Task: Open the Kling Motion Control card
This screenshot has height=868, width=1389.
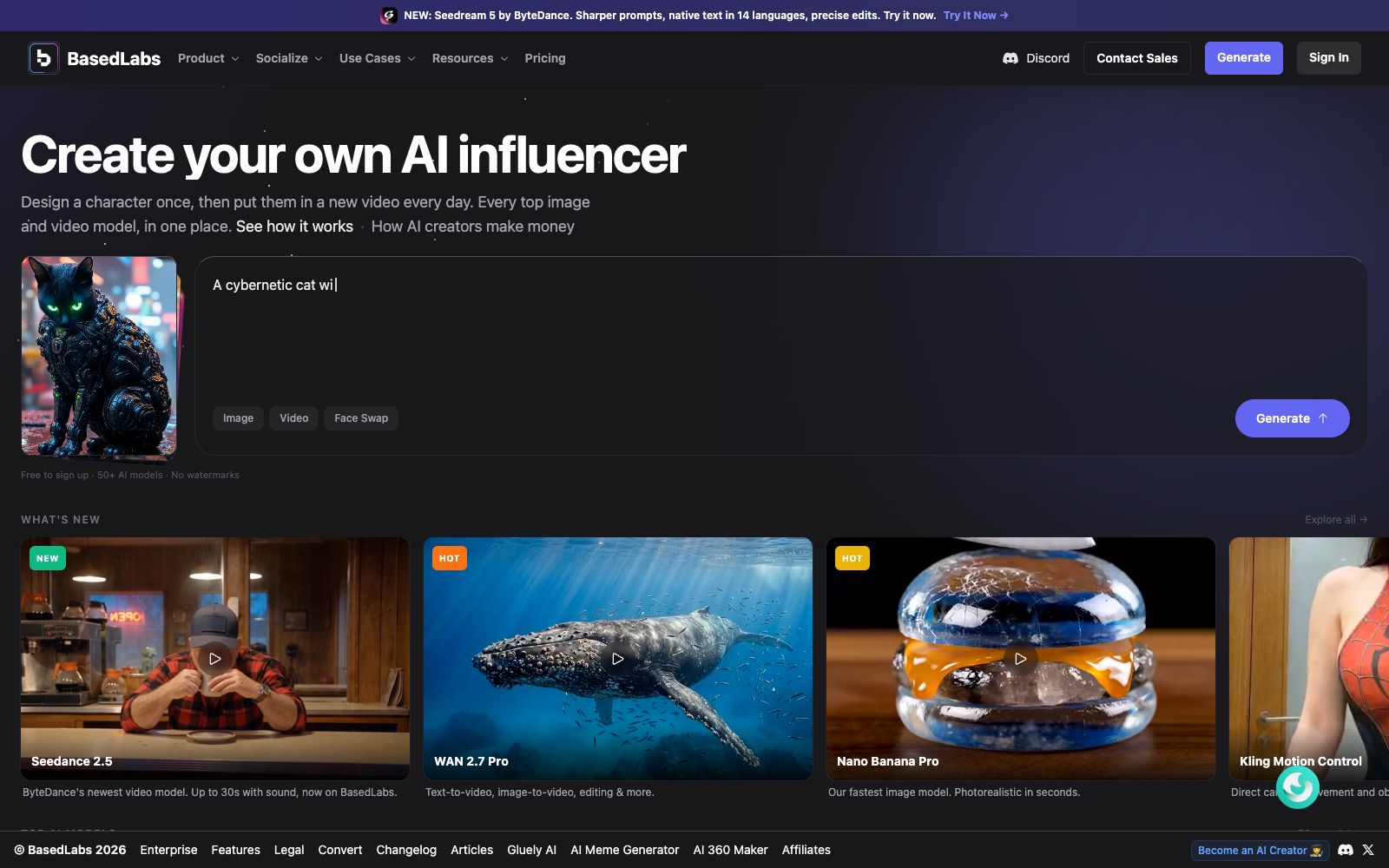Action: (x=1309, y=659)
